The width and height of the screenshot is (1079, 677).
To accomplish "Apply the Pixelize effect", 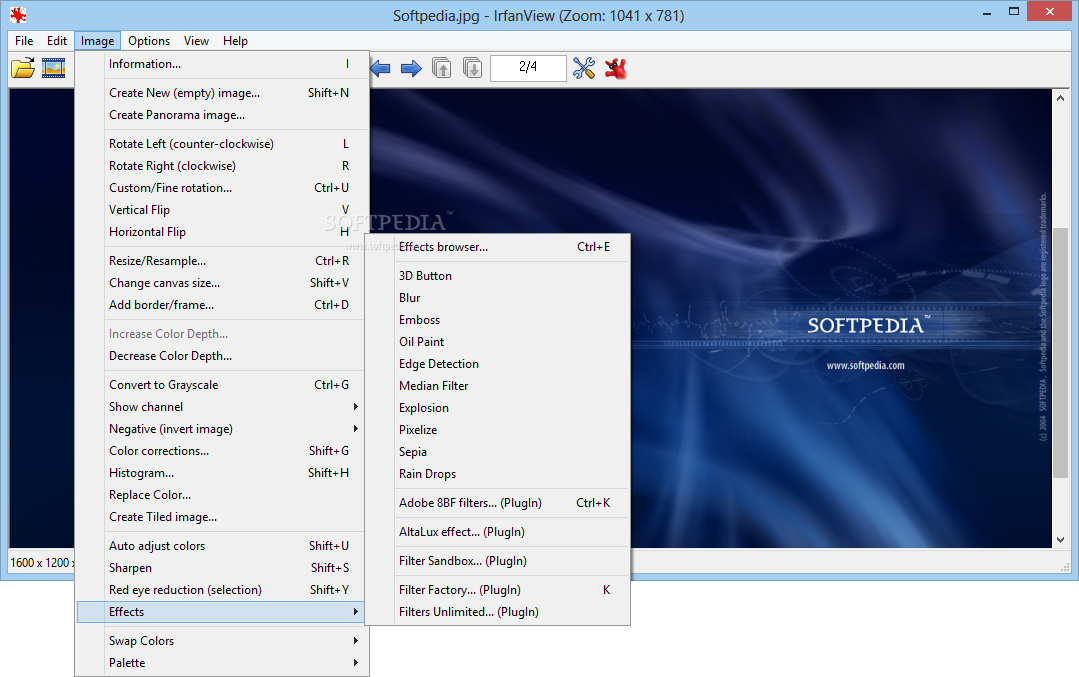I will 497,430.
